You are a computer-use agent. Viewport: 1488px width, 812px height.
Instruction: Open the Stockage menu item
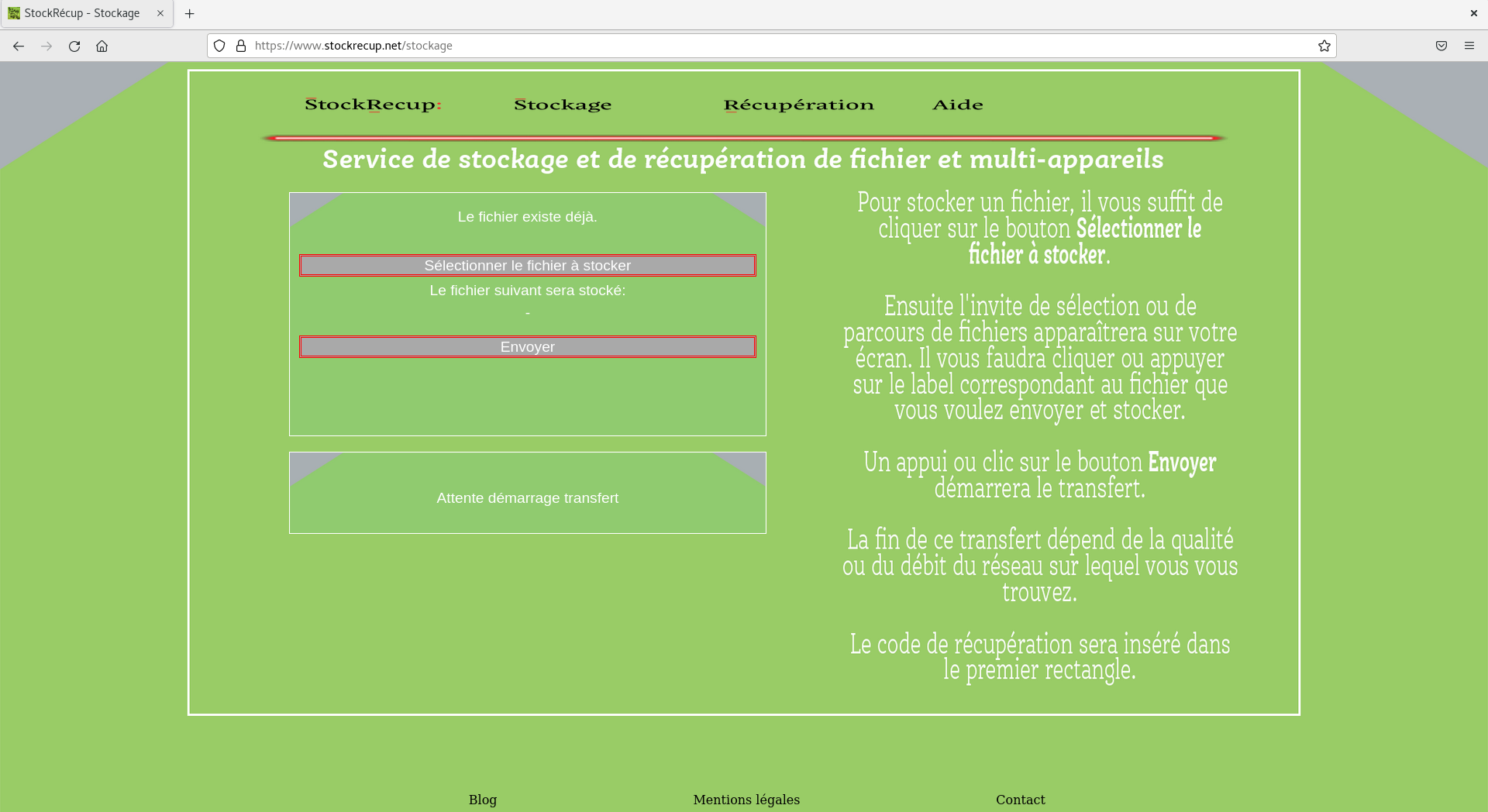click(x=563, y=105)
